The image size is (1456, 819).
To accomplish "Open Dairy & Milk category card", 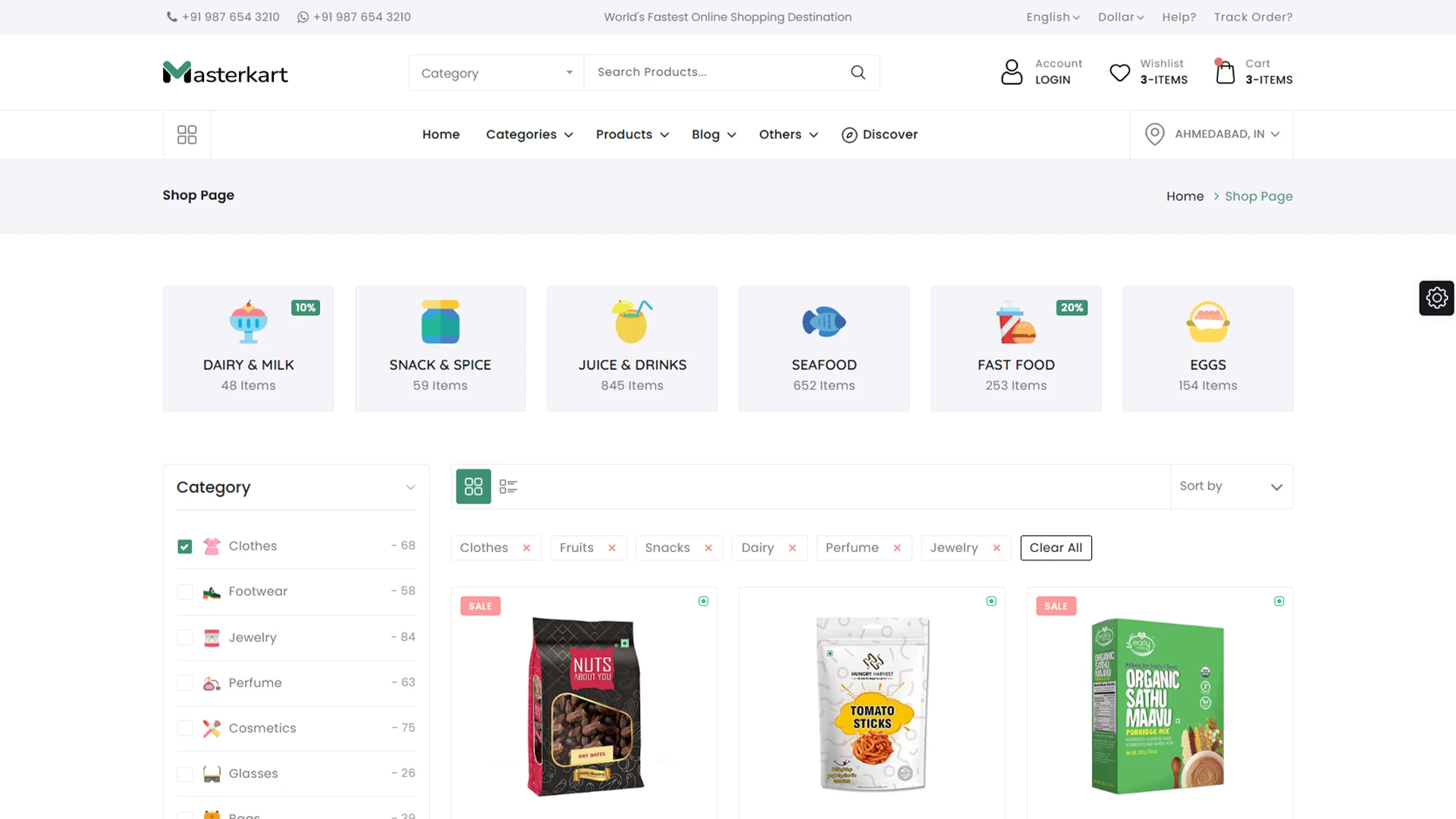I will point(248,349).
